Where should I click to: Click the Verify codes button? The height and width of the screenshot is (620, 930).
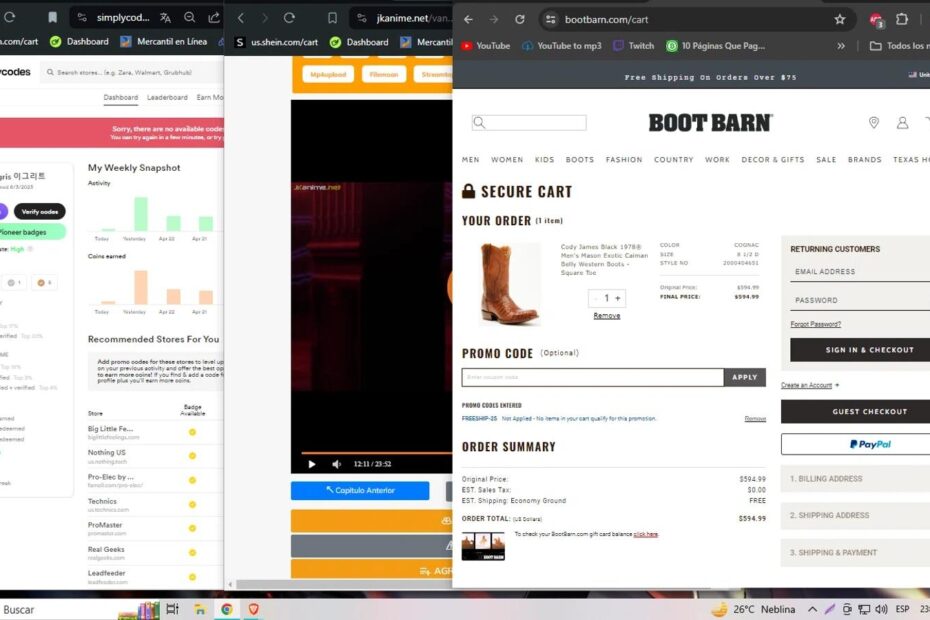coord(40,212)
